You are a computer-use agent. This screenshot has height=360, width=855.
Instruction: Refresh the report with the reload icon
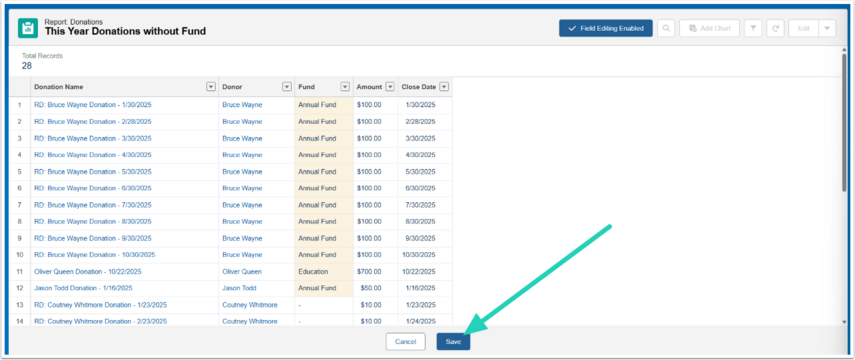775,28
